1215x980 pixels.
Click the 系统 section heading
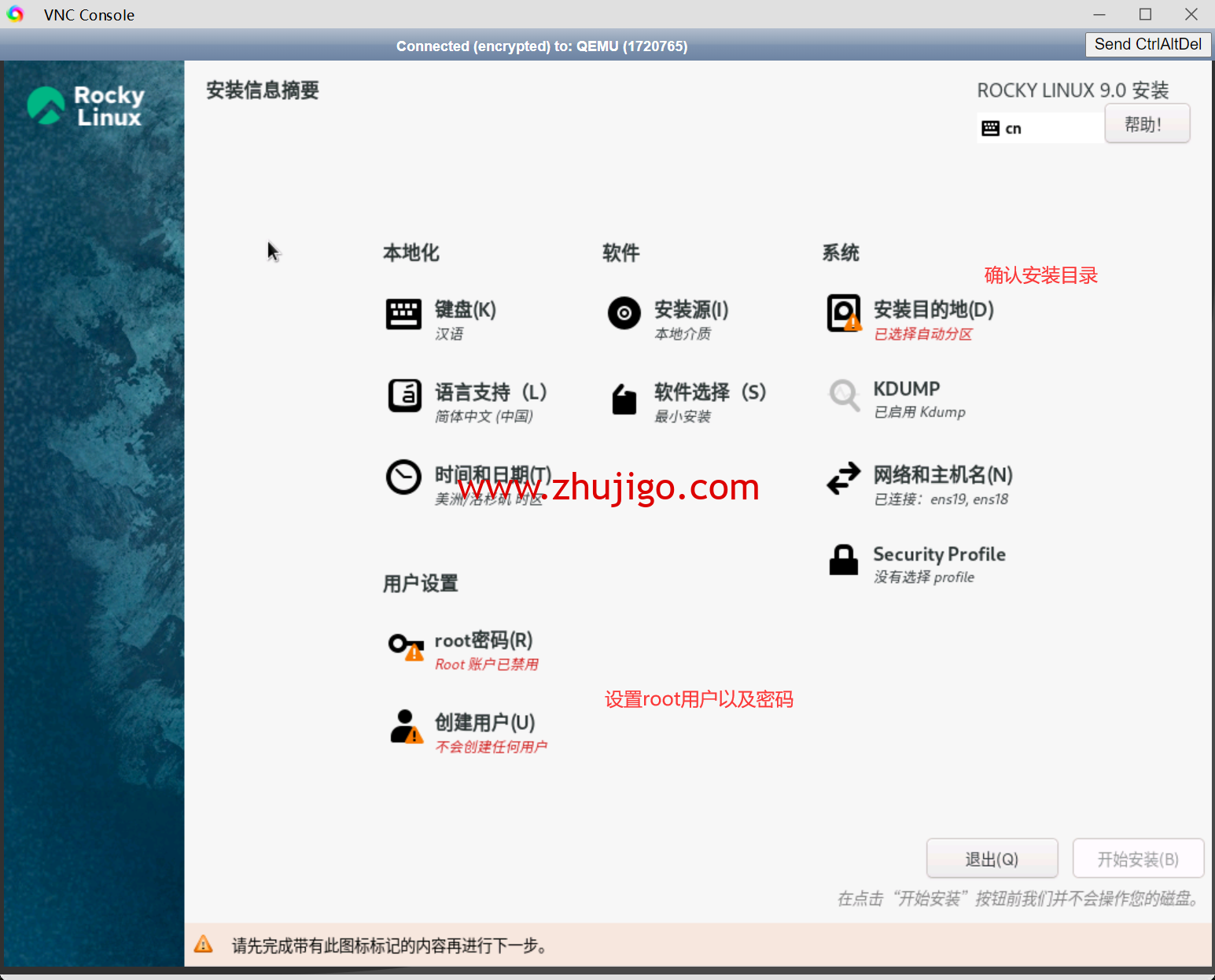[841, 253]
